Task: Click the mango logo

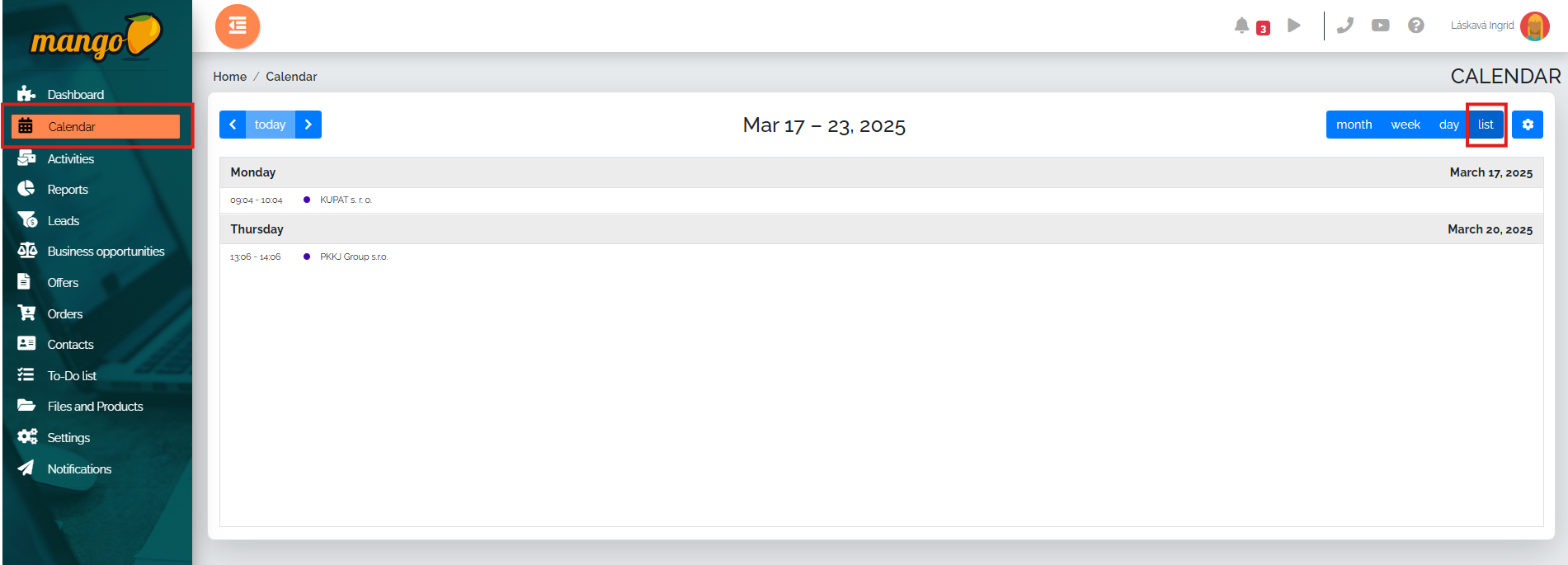Action: (x=97, y=38)
